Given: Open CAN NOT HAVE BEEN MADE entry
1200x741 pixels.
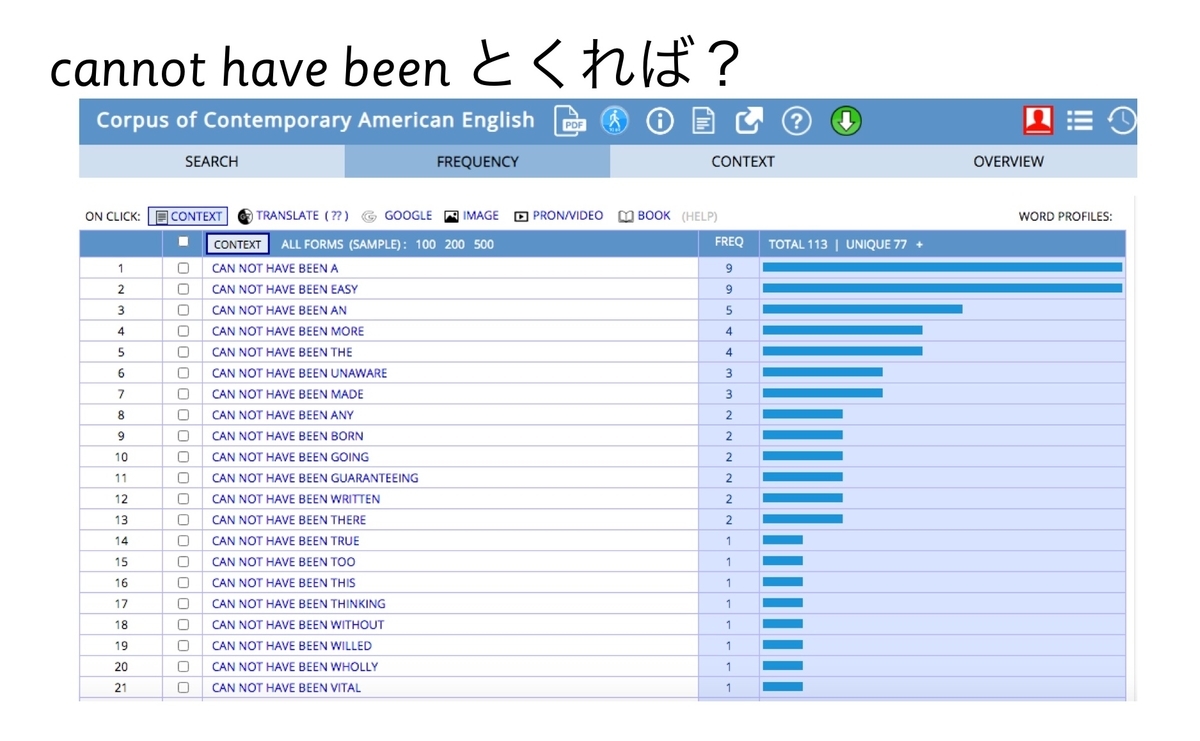Looking at the screenshot, I should click(x=288, y=394).
